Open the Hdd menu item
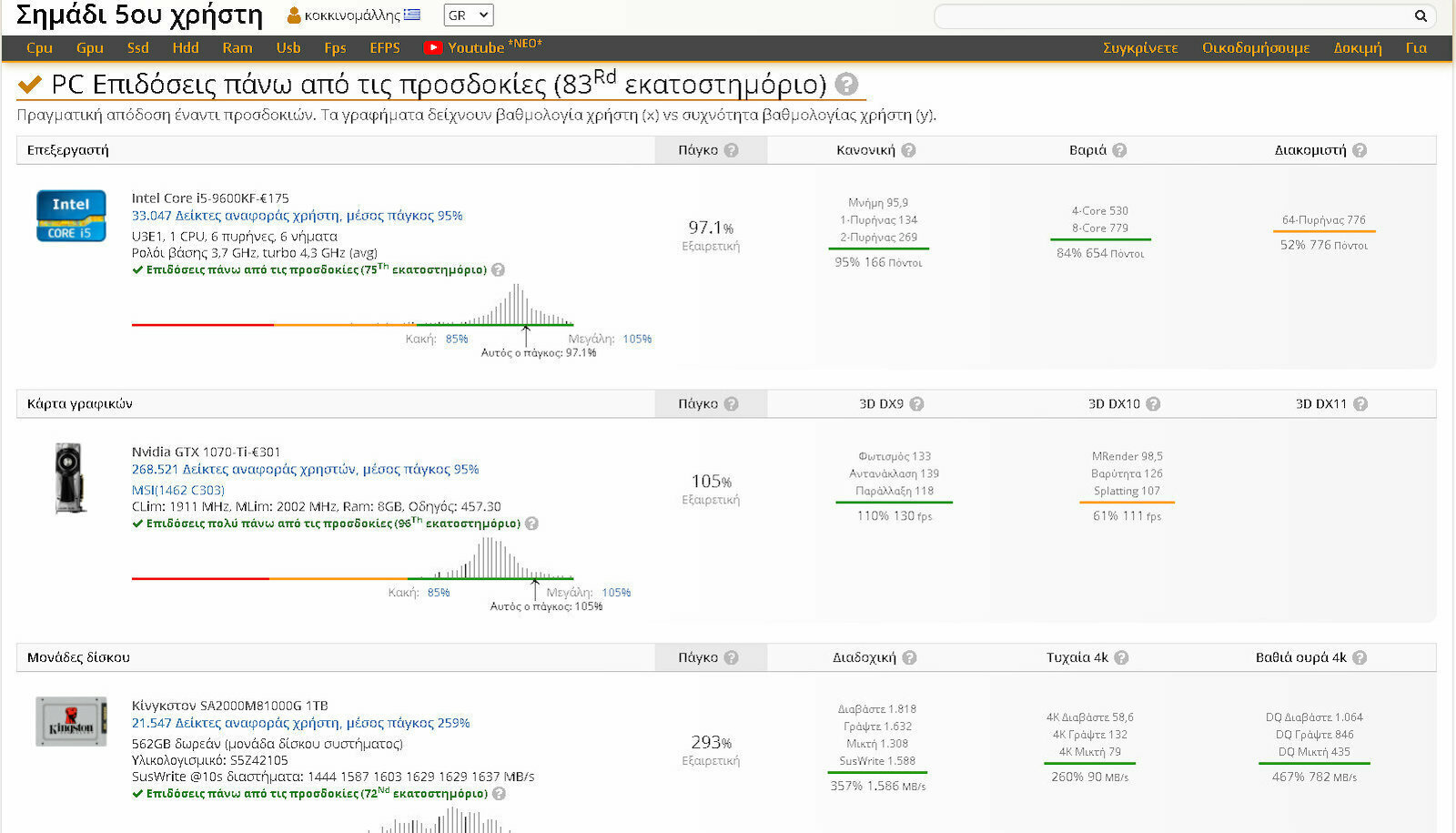The height and width of the screenshot is (833, 1456). point(186,47)
